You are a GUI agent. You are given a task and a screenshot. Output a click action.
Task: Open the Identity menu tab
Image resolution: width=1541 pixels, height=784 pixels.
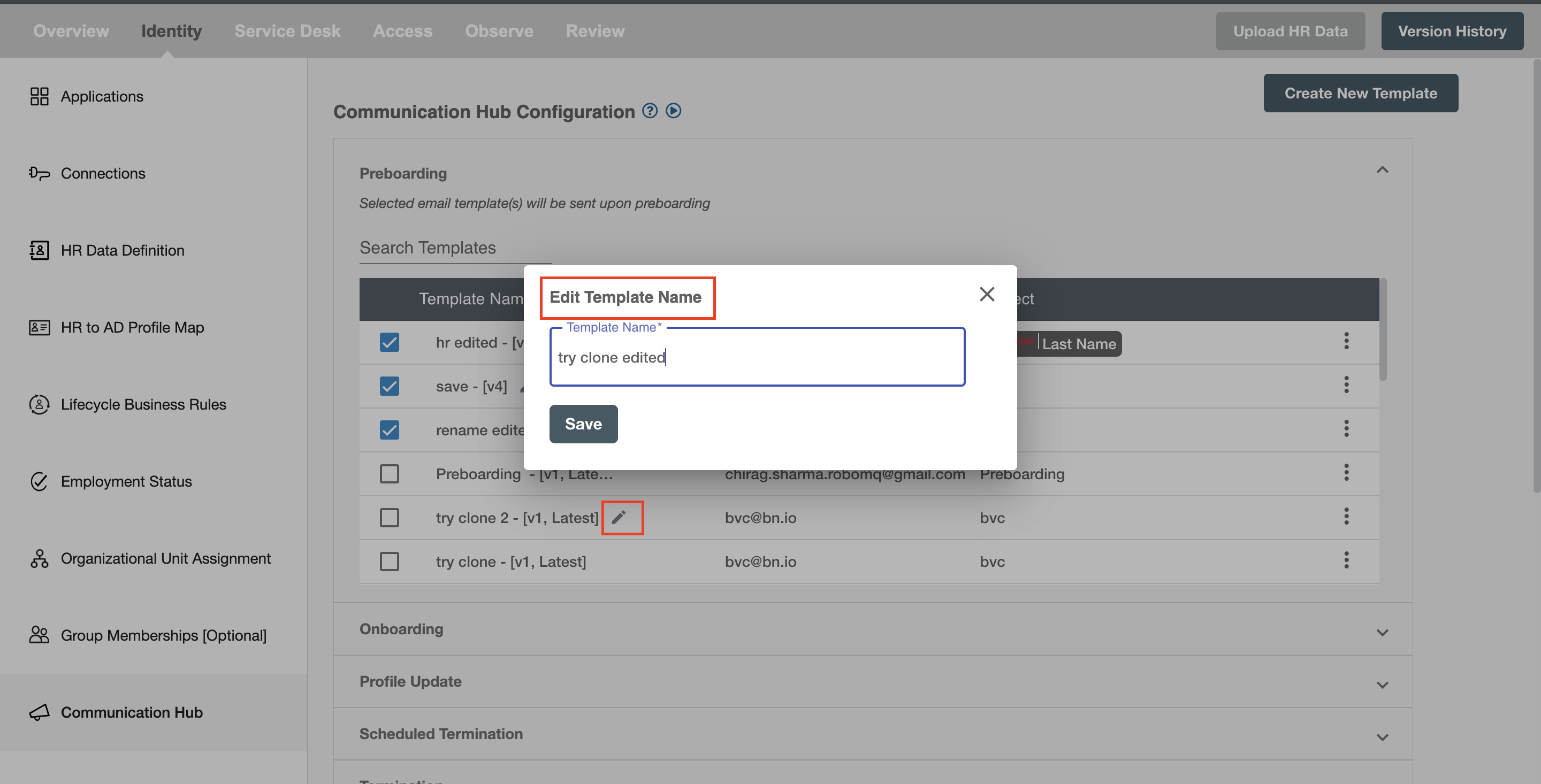(x=171, y=30)
